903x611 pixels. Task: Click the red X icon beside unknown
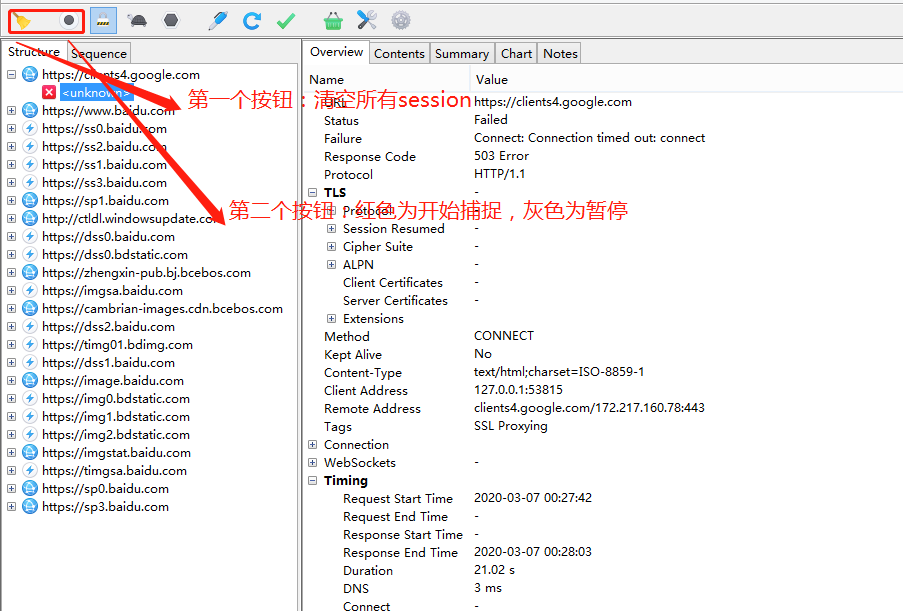49,92
